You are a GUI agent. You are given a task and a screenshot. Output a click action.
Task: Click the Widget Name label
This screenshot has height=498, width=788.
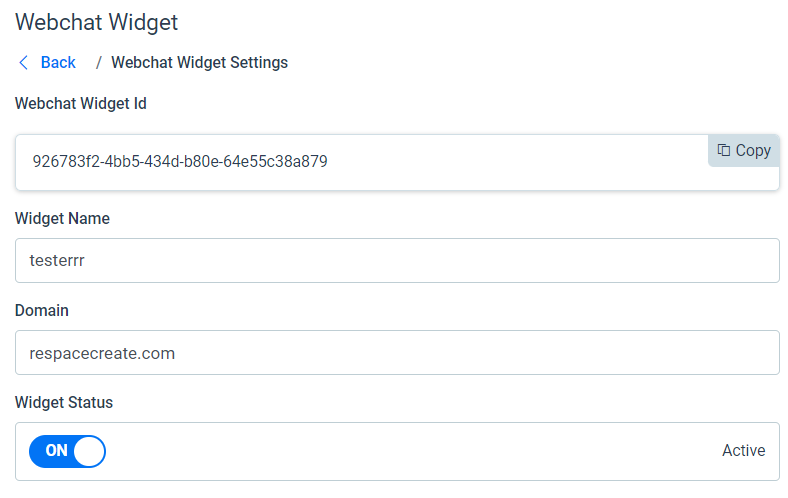tap(62, 219)
